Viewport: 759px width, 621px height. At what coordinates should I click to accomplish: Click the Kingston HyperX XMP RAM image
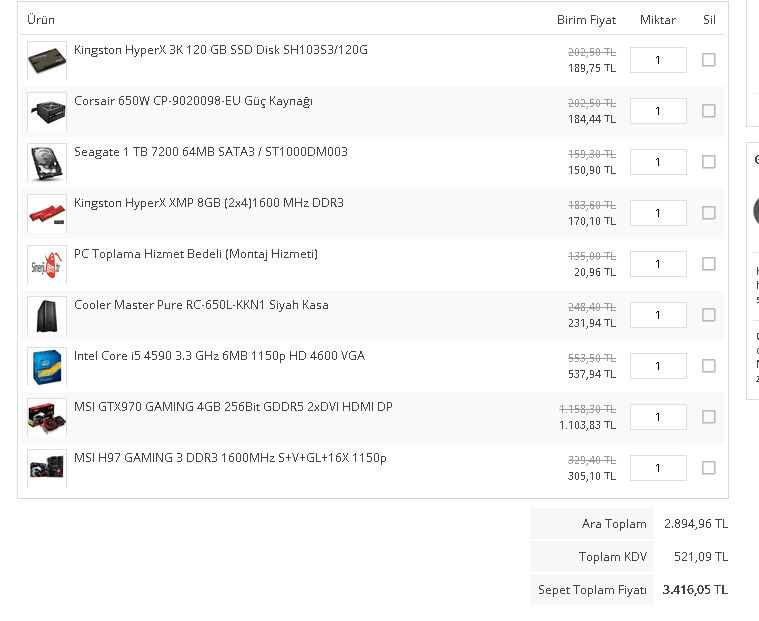pos(47,214)
